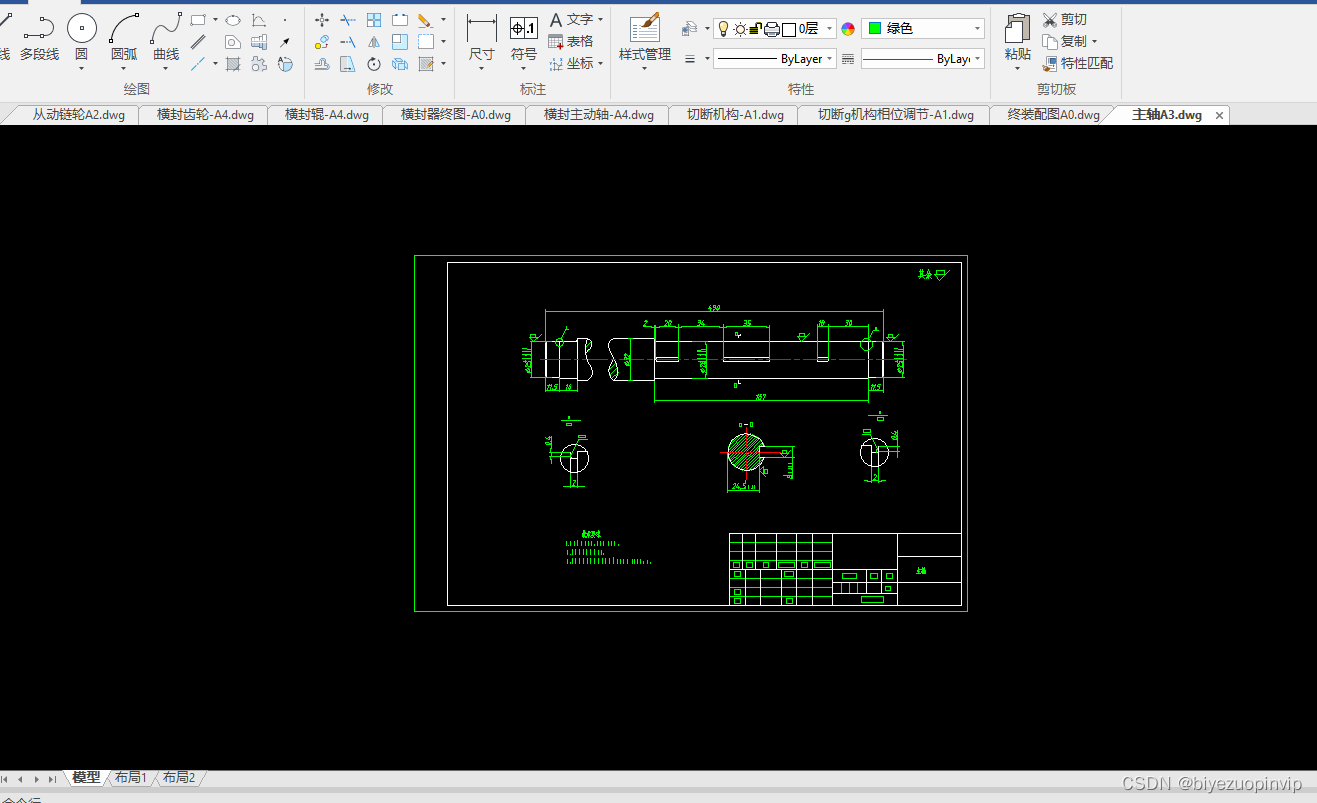Image resolution: width=1317 pixels, height=803 pixels.
Task: Open the 布局2 layout tab
Action: point(179,777)
